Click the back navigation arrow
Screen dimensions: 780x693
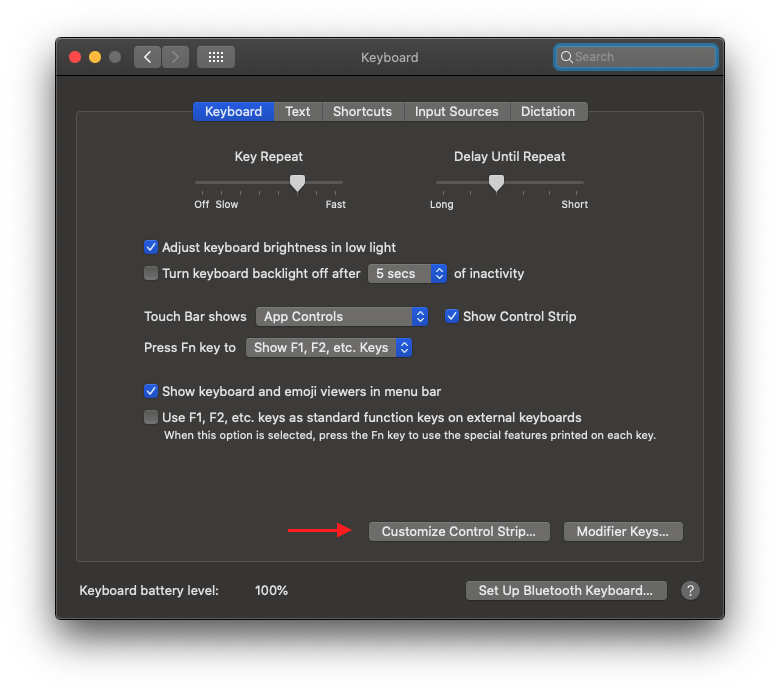point(148,57)
